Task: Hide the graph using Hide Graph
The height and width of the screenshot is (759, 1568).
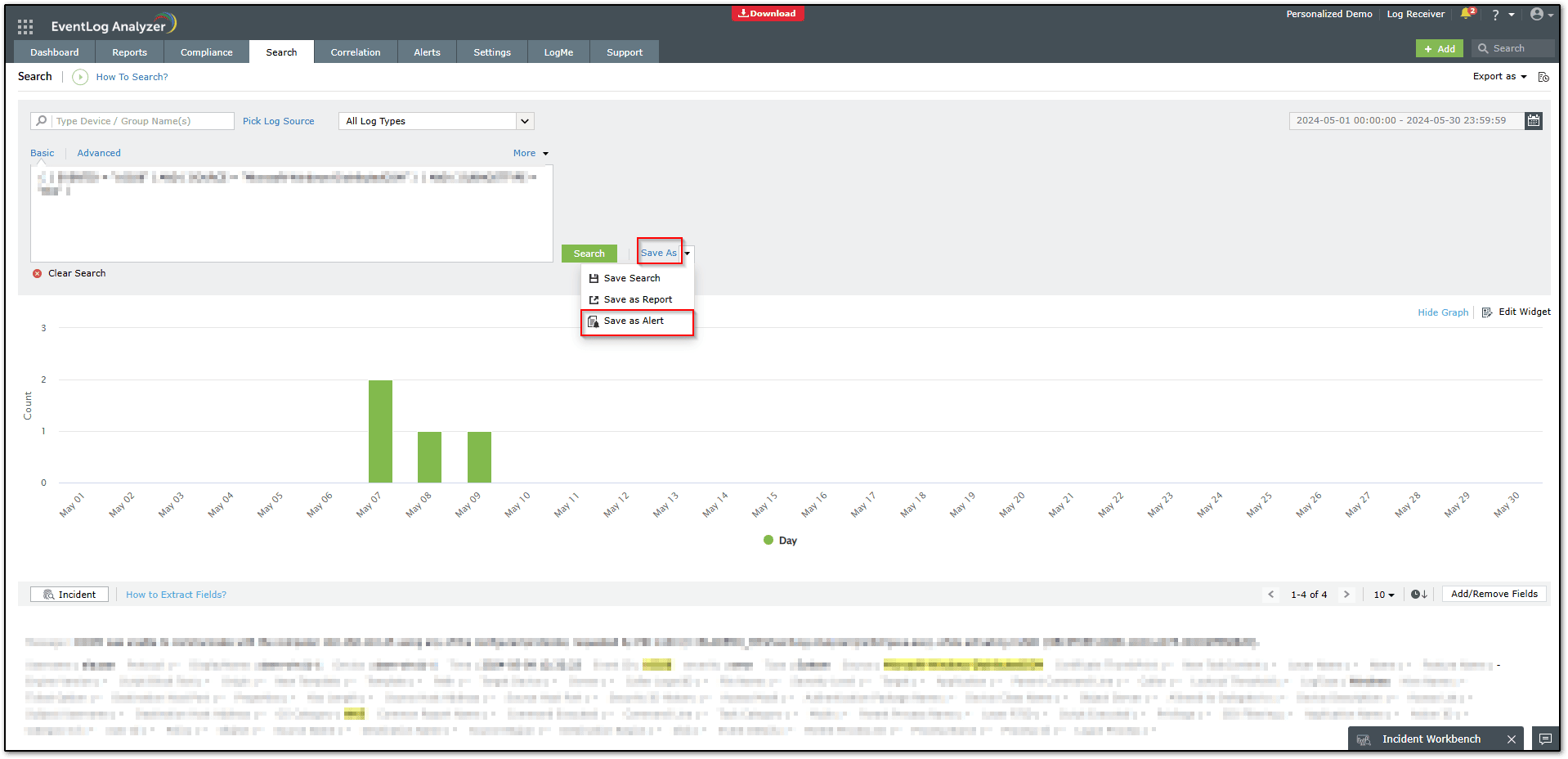Action: (1442, 312)
